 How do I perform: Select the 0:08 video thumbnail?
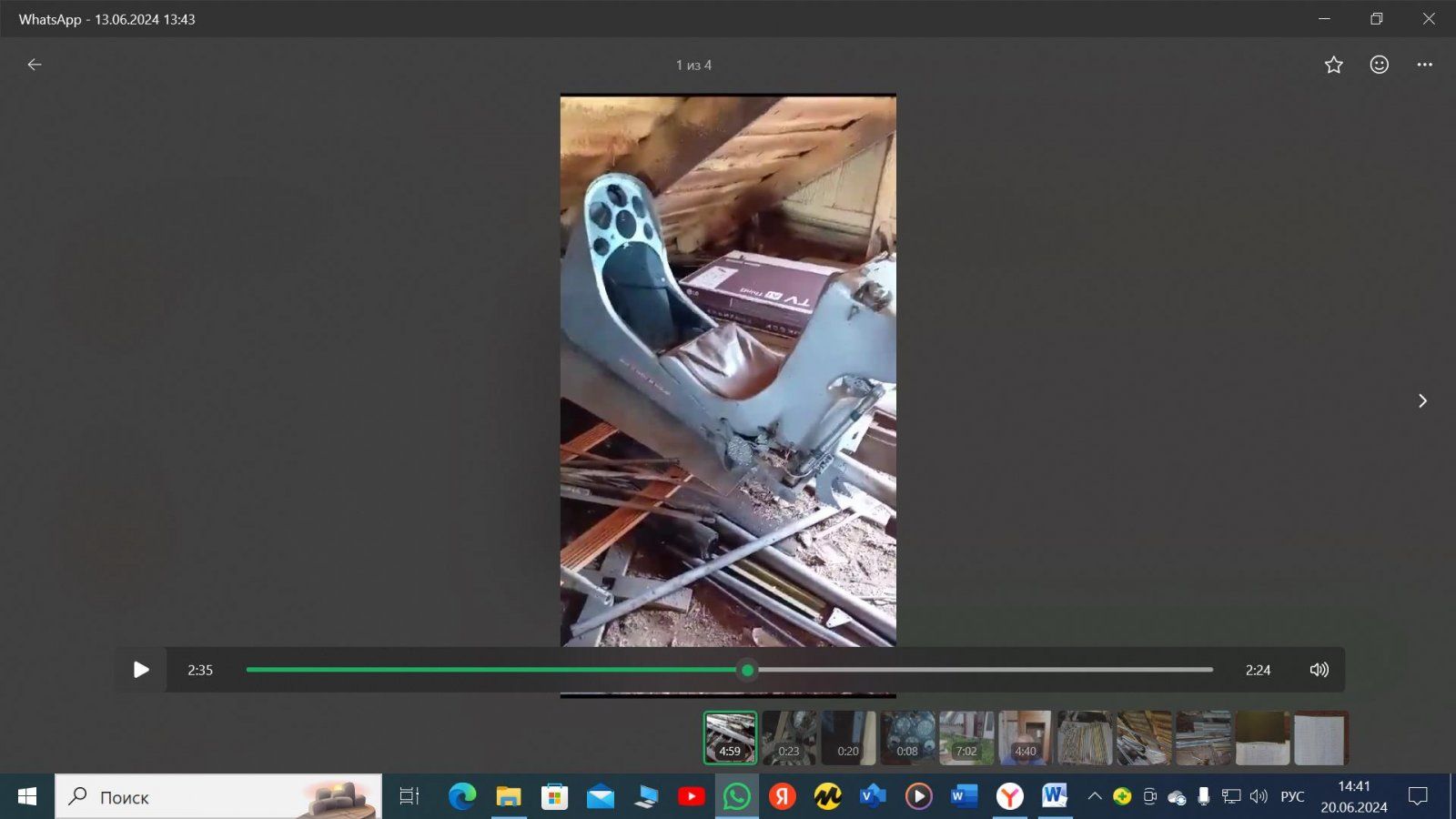tap(907, 738)
